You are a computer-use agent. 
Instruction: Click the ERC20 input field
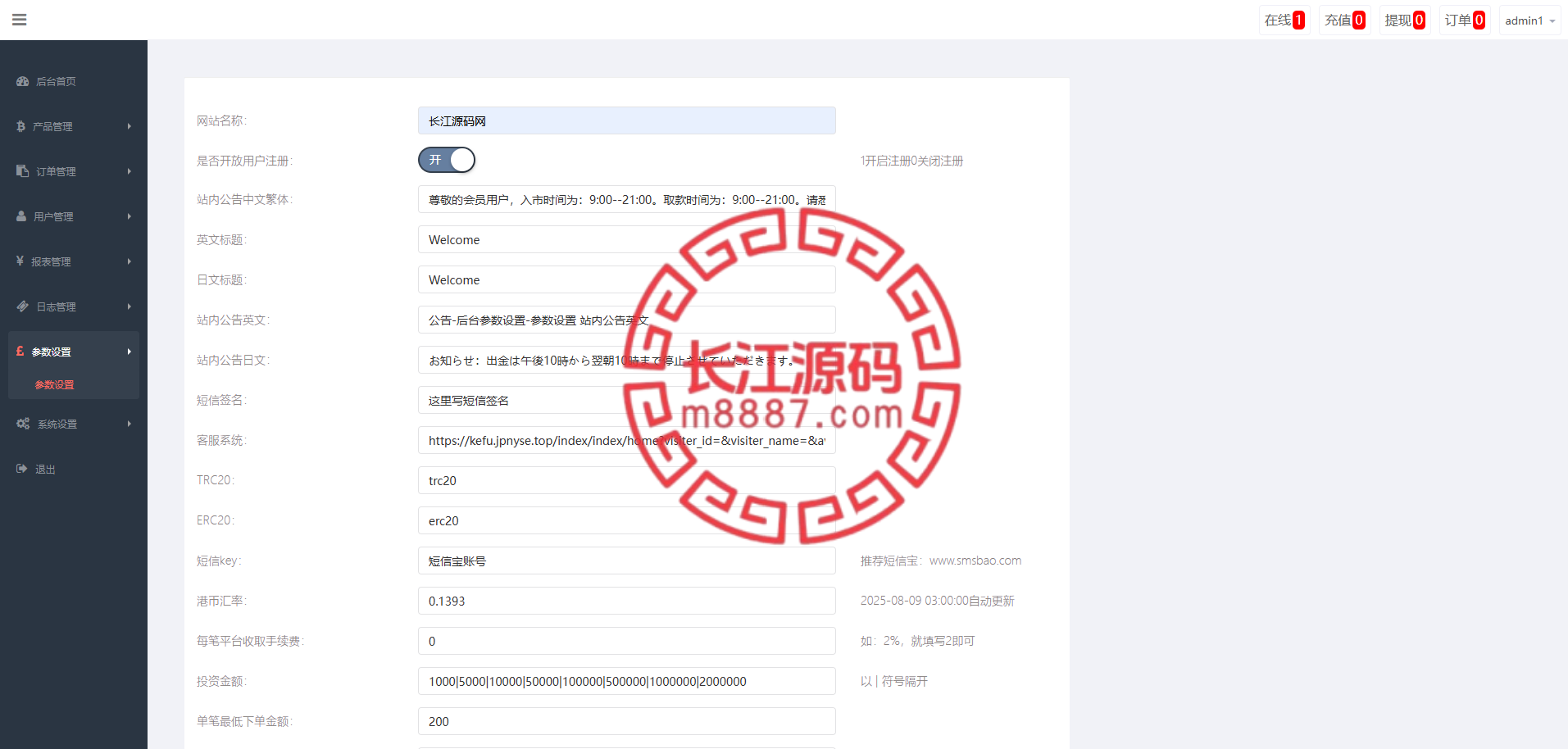[627, 520]
